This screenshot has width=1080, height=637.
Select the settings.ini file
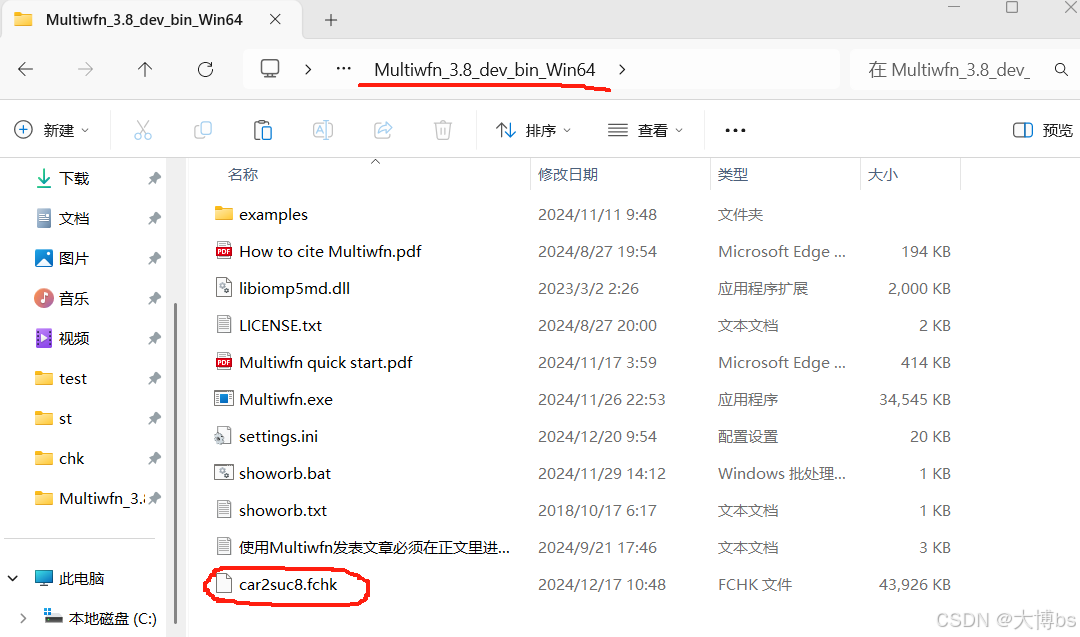278,437
